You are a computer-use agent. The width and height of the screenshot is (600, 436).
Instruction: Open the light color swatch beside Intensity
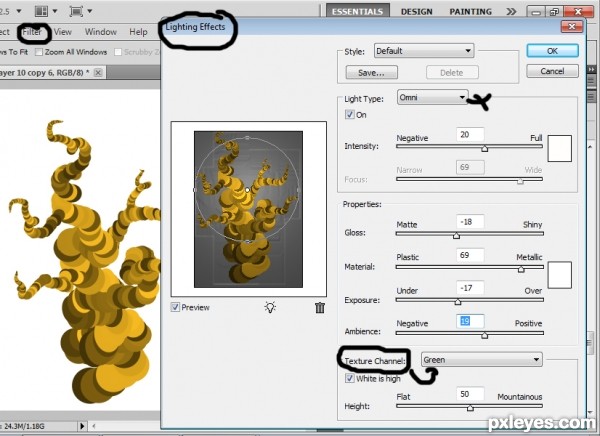[559, 148]
